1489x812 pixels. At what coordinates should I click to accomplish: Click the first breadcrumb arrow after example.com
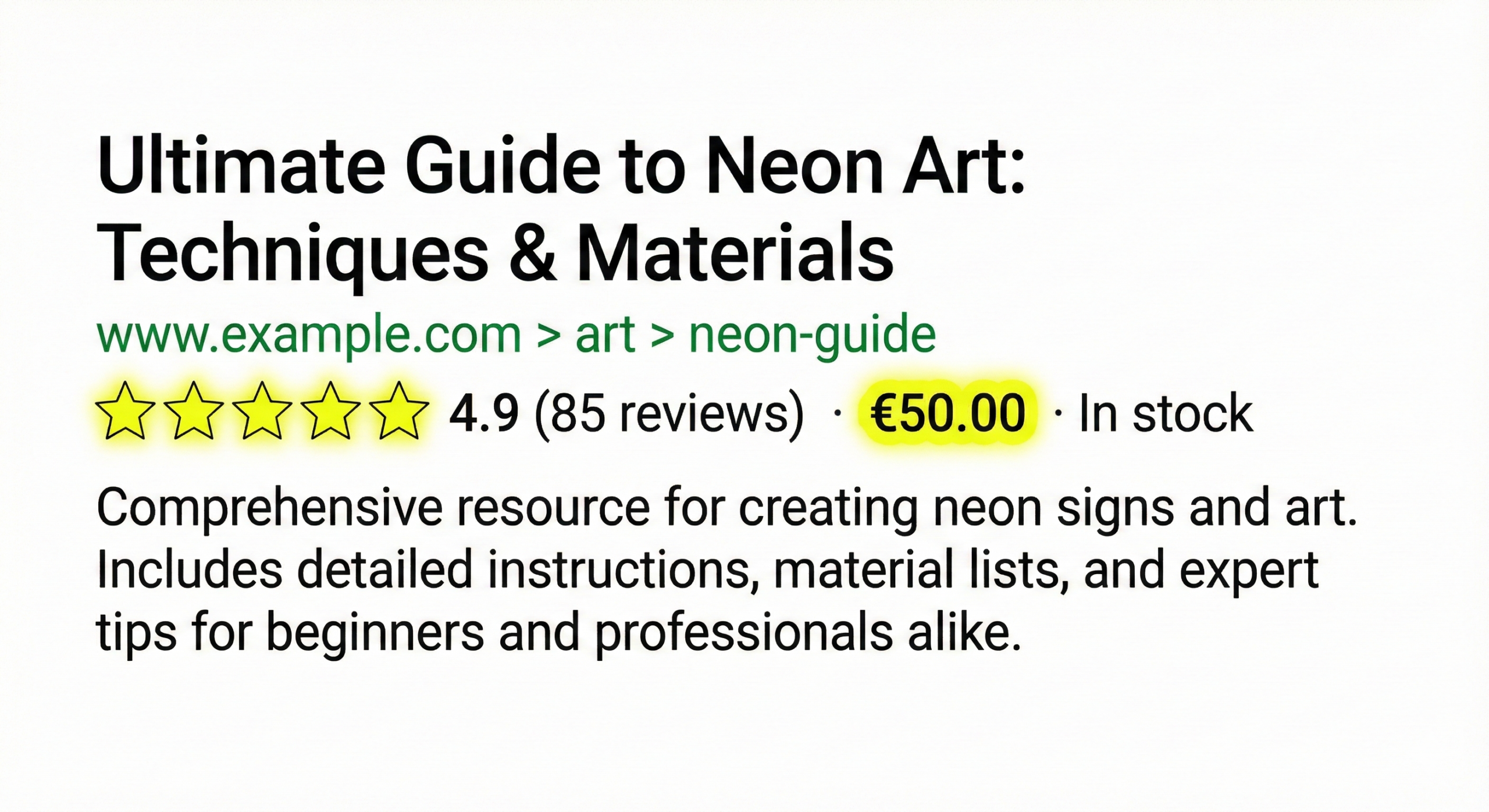click(548, 336)
